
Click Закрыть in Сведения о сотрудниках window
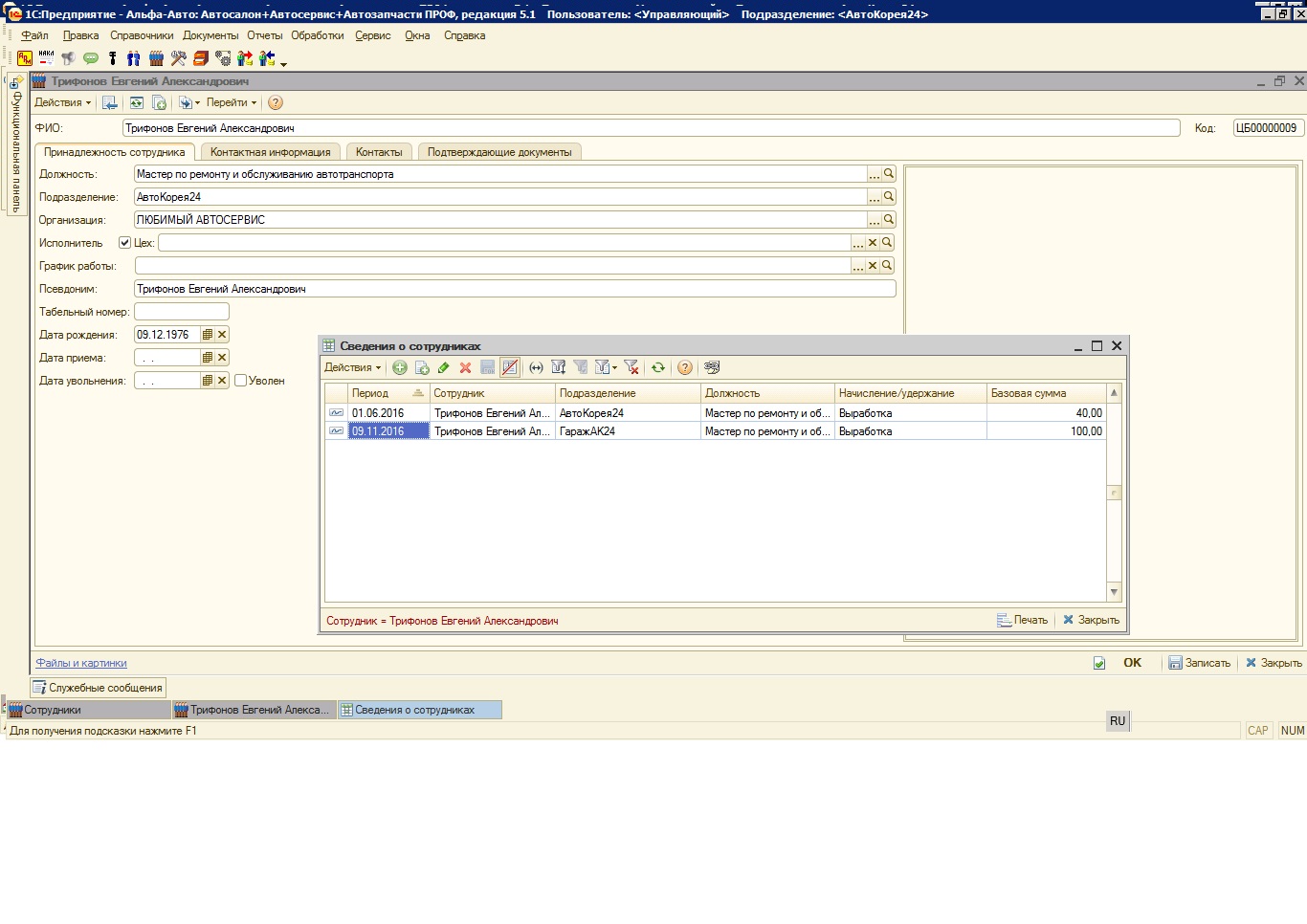1092,620
